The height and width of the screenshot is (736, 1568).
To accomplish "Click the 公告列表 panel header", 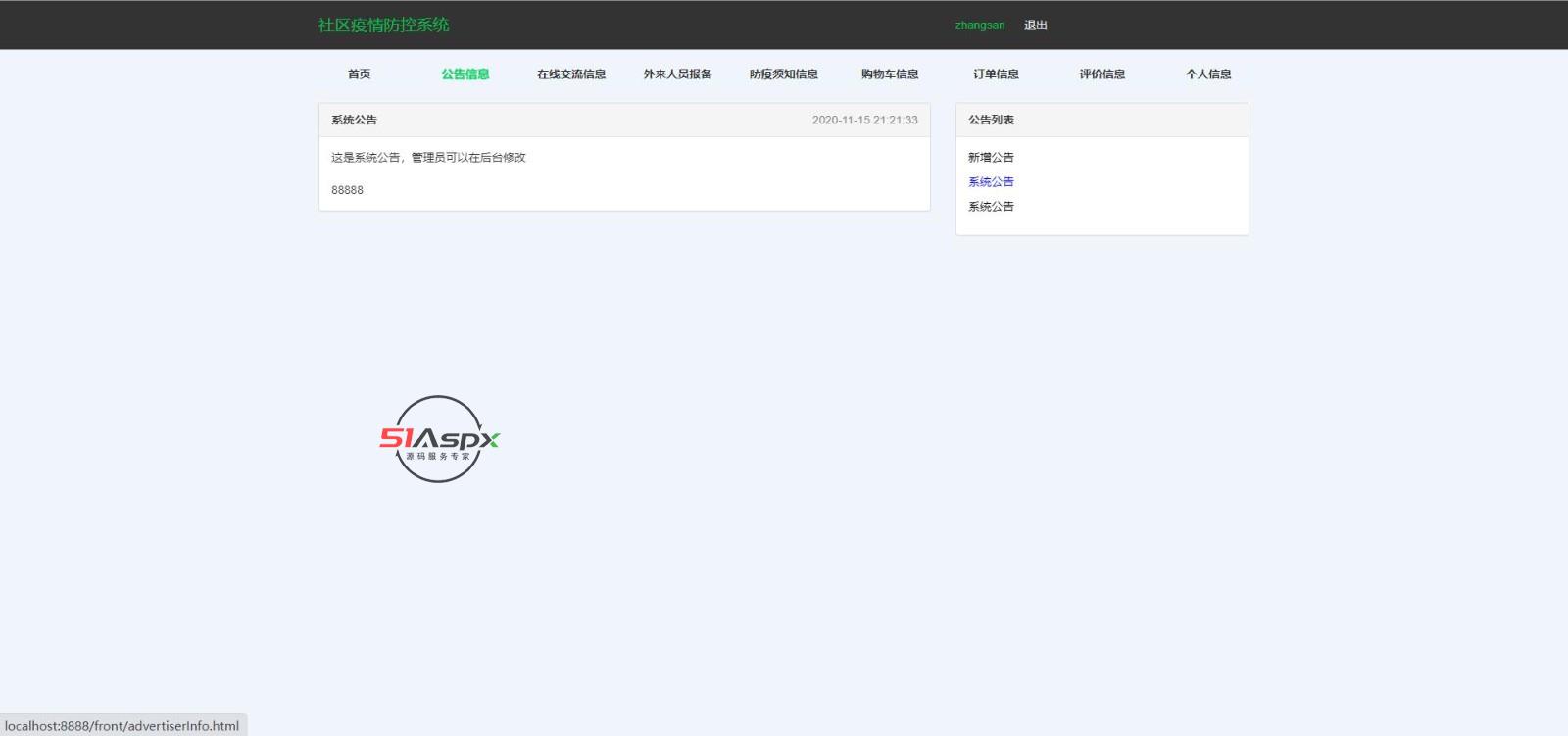I will [991, 121].
